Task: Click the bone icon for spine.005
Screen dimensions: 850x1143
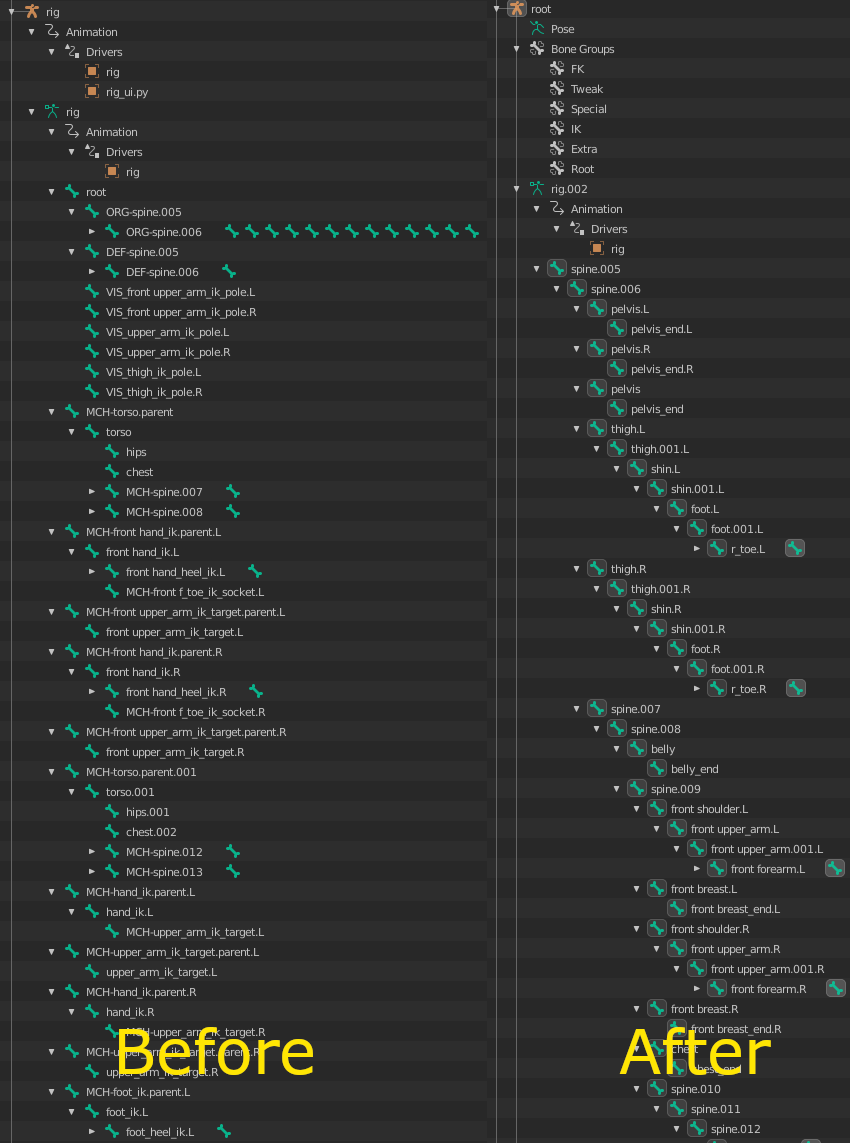Action: (557, 269)
